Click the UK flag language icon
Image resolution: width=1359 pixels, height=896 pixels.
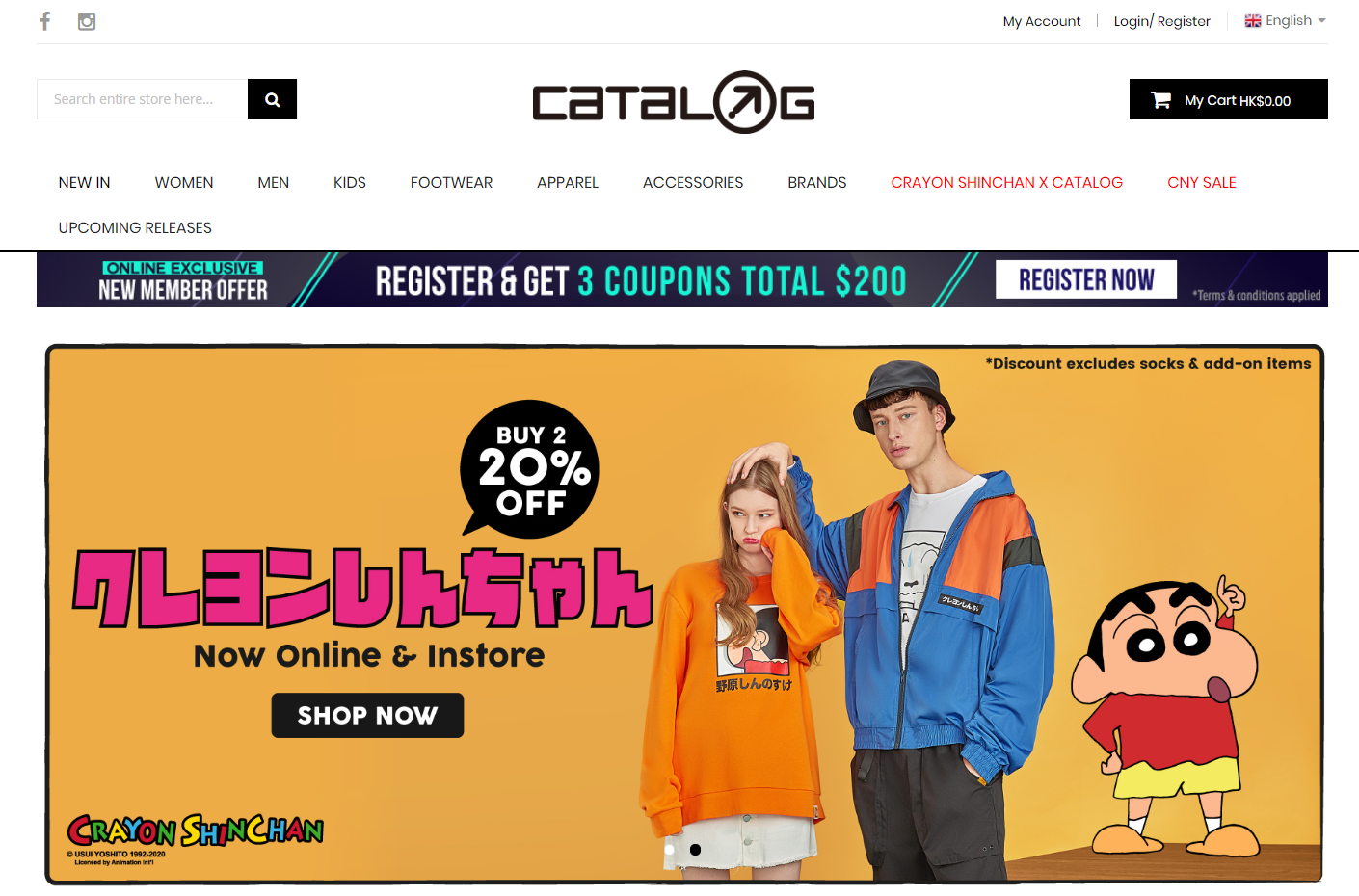coord(1253,21)
